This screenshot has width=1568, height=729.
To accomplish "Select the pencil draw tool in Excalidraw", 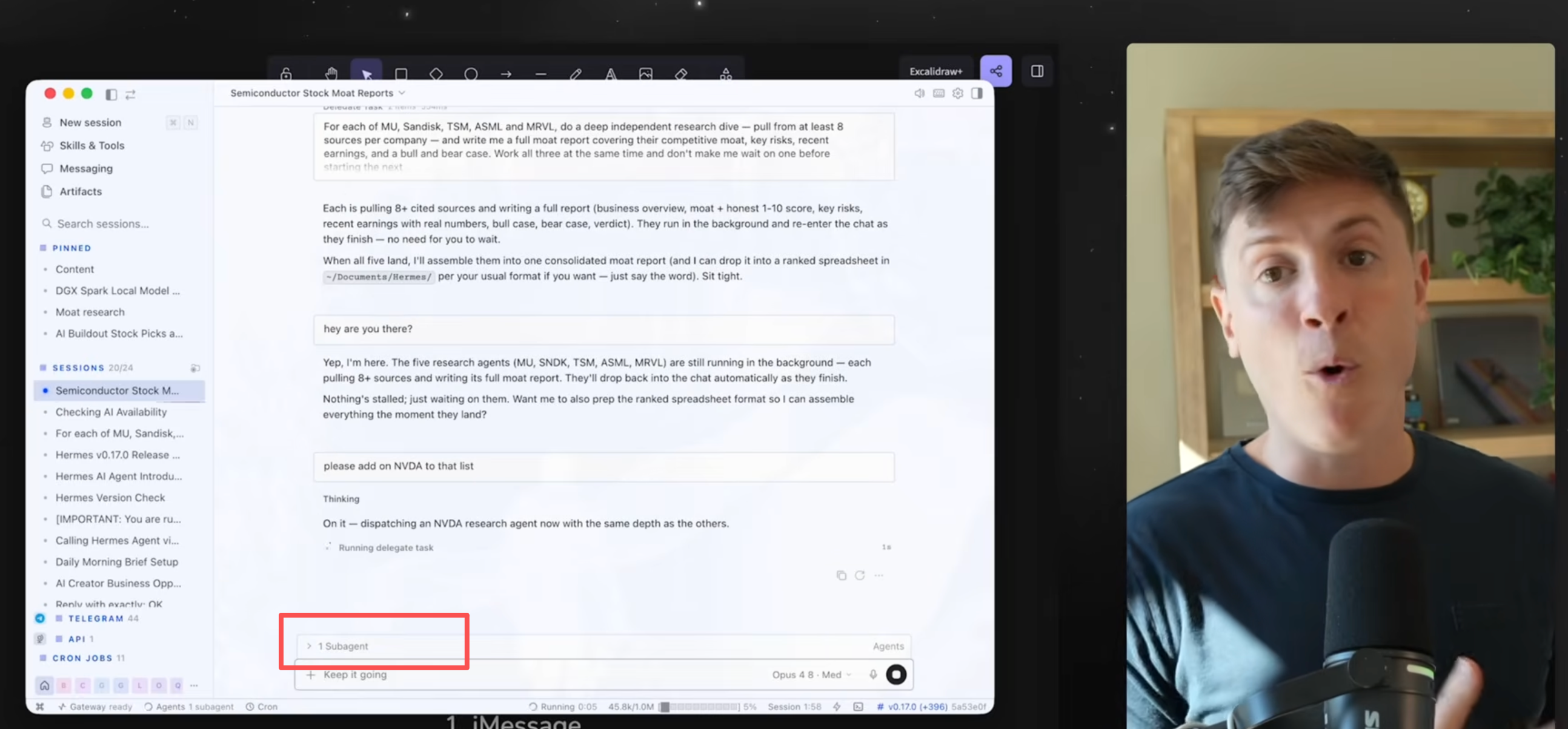I will click(575, 74).
